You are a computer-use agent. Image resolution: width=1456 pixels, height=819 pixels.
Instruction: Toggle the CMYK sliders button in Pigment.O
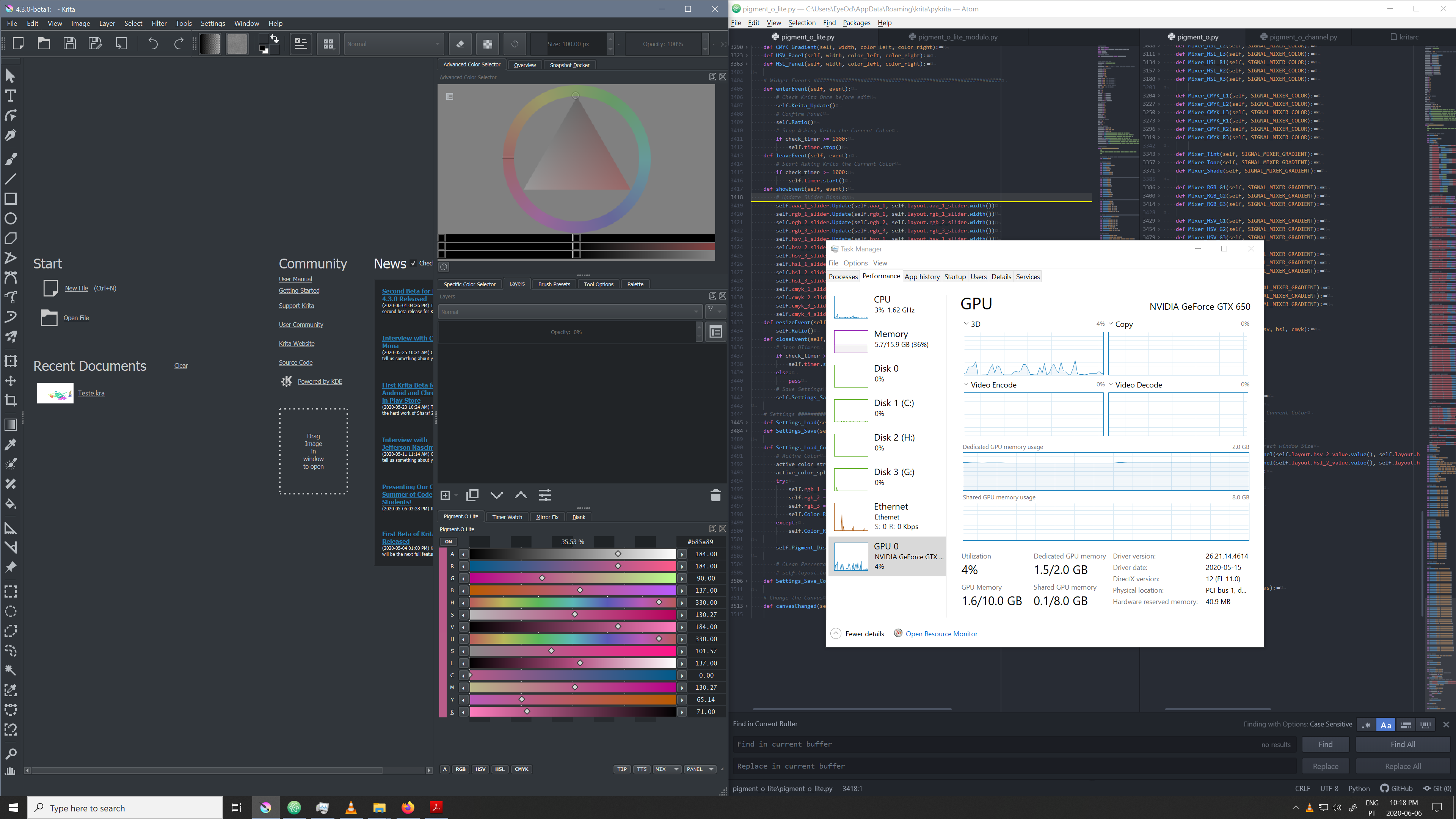tap(522, 769)
